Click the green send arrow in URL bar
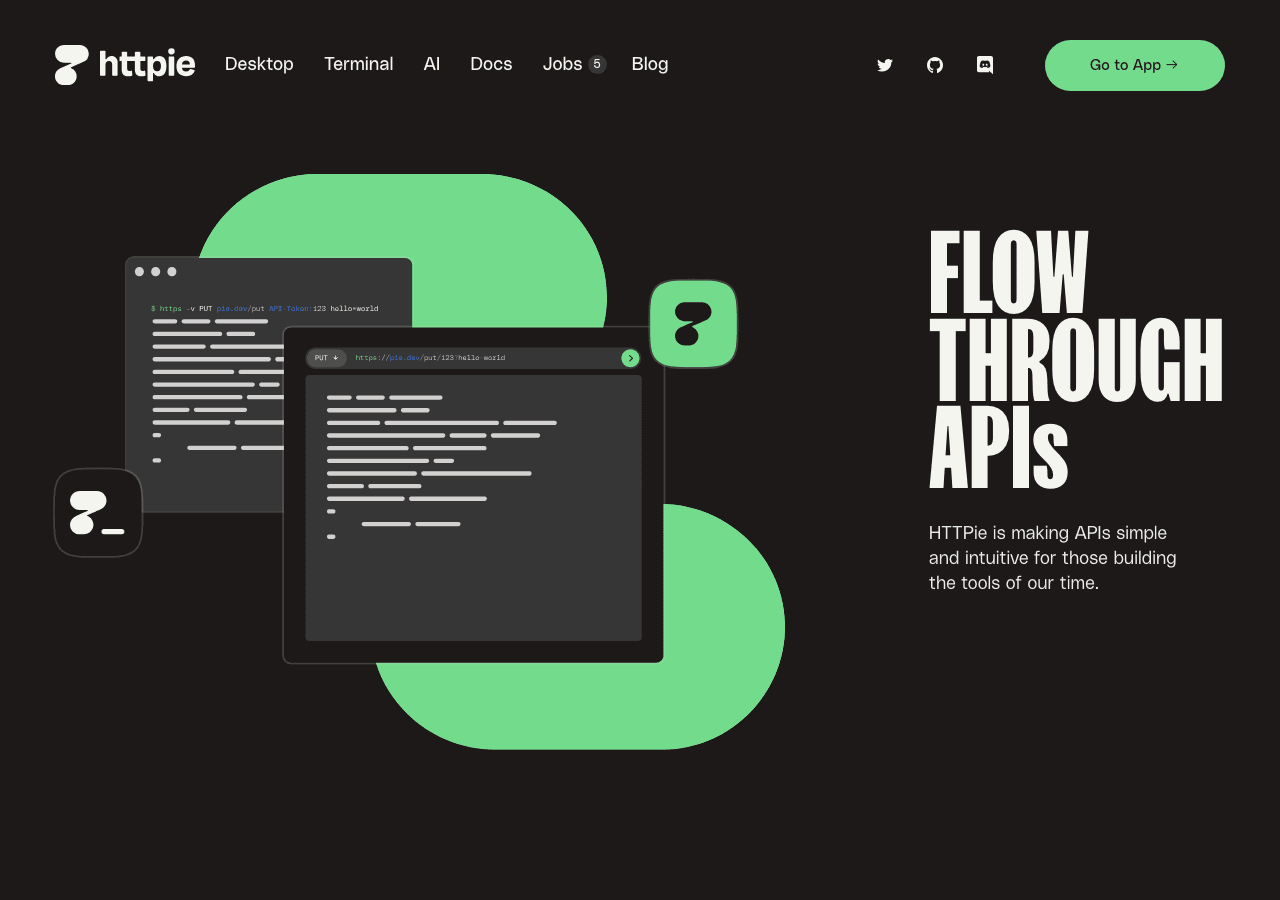Screen dimensions: 1280x900 click(x=630, y=358)
